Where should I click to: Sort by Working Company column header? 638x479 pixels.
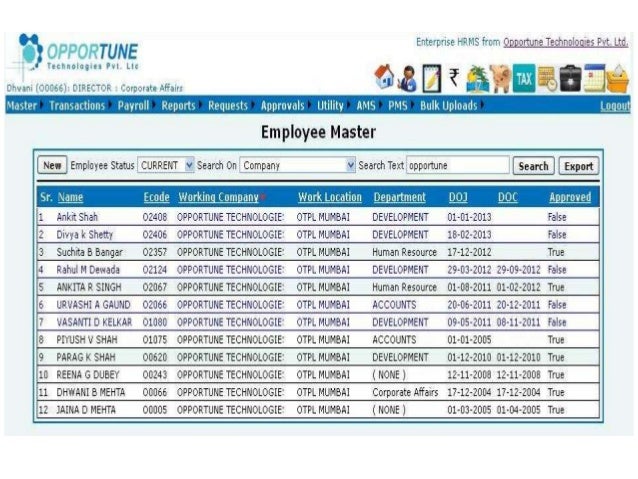(x=218, y=197)
